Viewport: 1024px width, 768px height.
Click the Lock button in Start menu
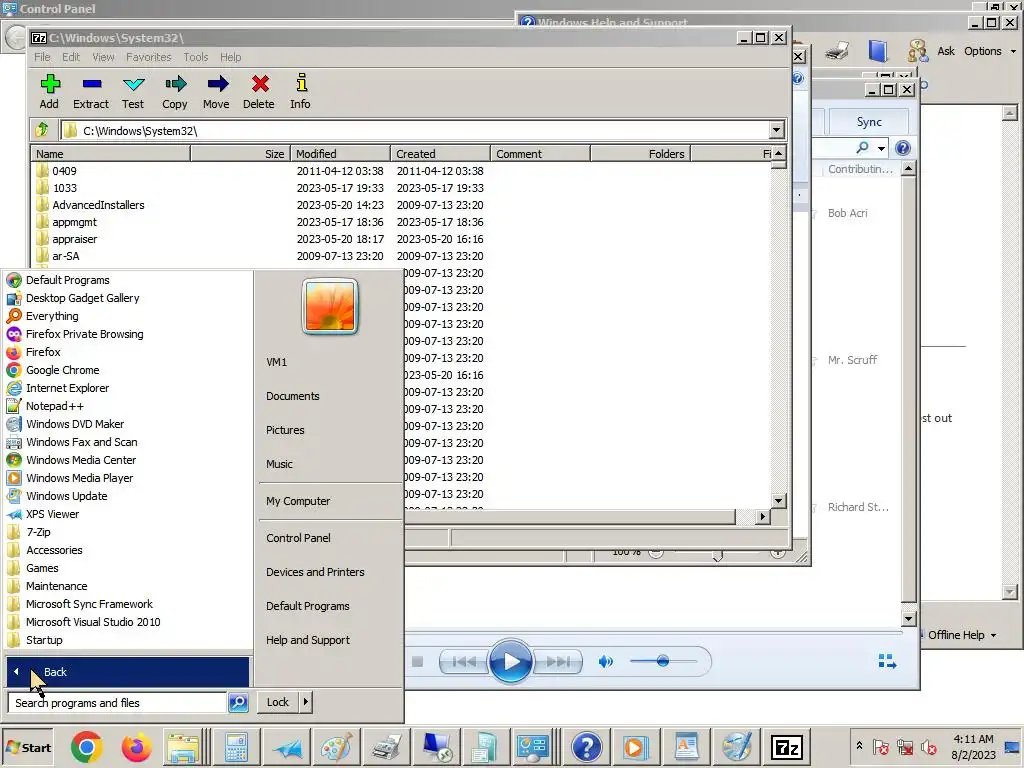click(278, 702)
